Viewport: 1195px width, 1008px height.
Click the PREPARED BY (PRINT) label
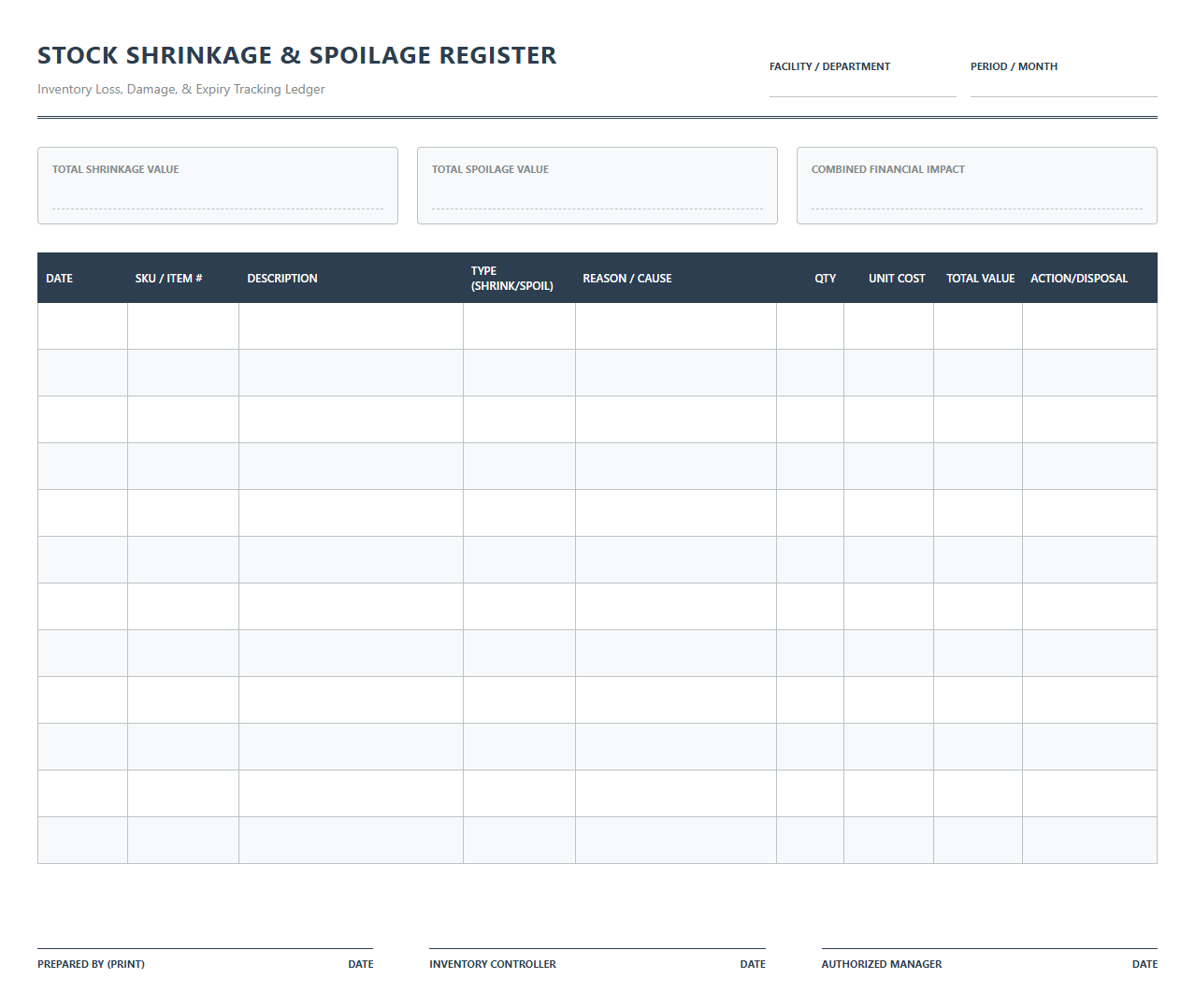tap(91, 964)
